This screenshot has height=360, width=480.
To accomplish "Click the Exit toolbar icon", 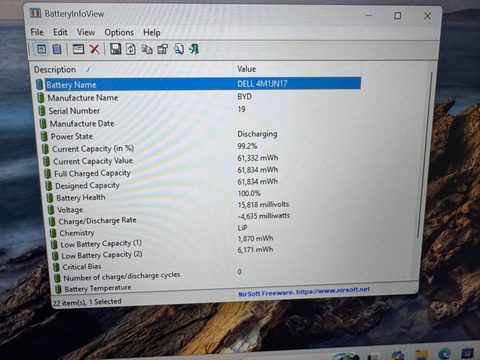I will [x=194, y=49].
